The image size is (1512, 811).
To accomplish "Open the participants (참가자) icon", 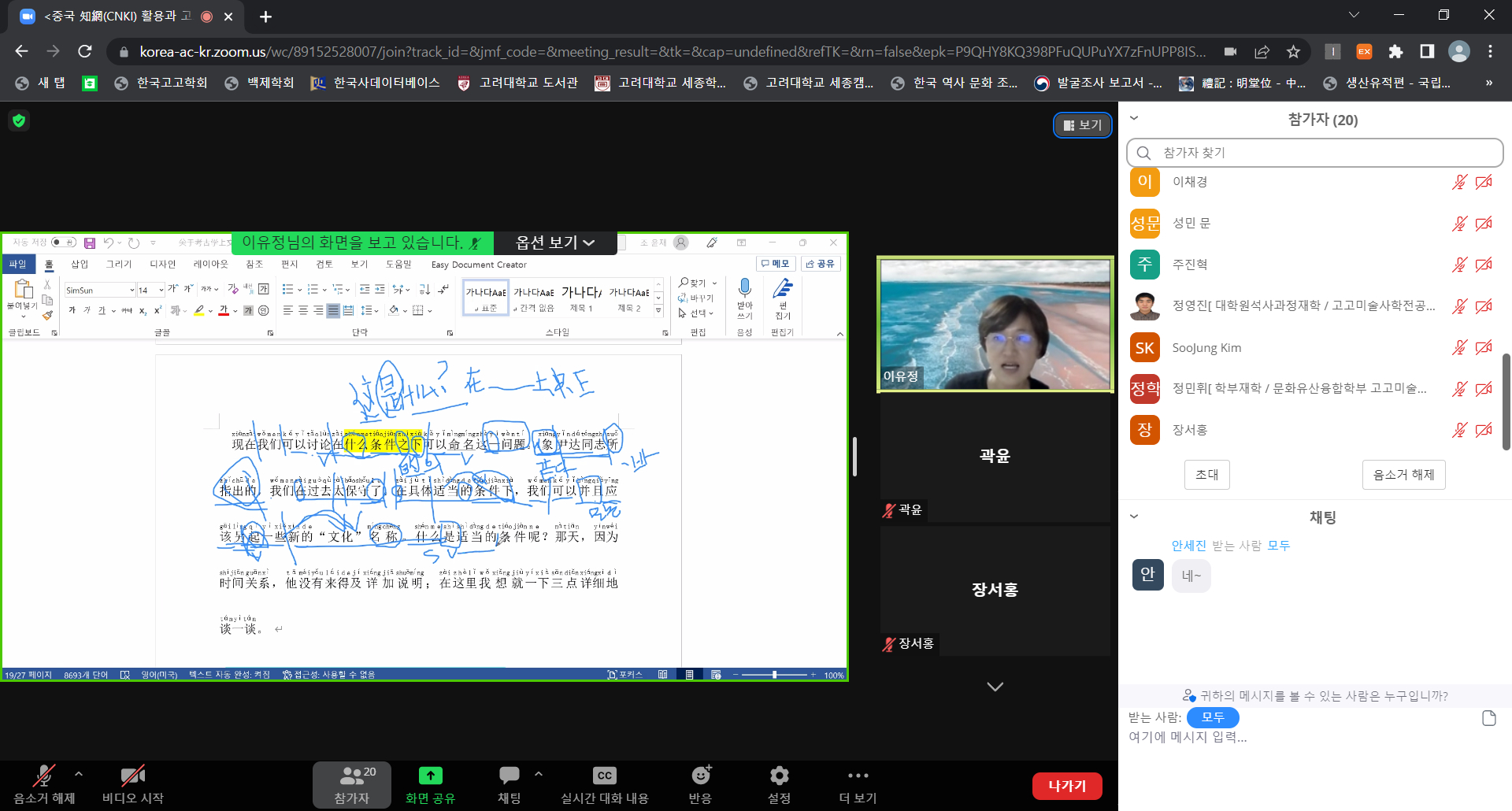I will tap(351, 776).
